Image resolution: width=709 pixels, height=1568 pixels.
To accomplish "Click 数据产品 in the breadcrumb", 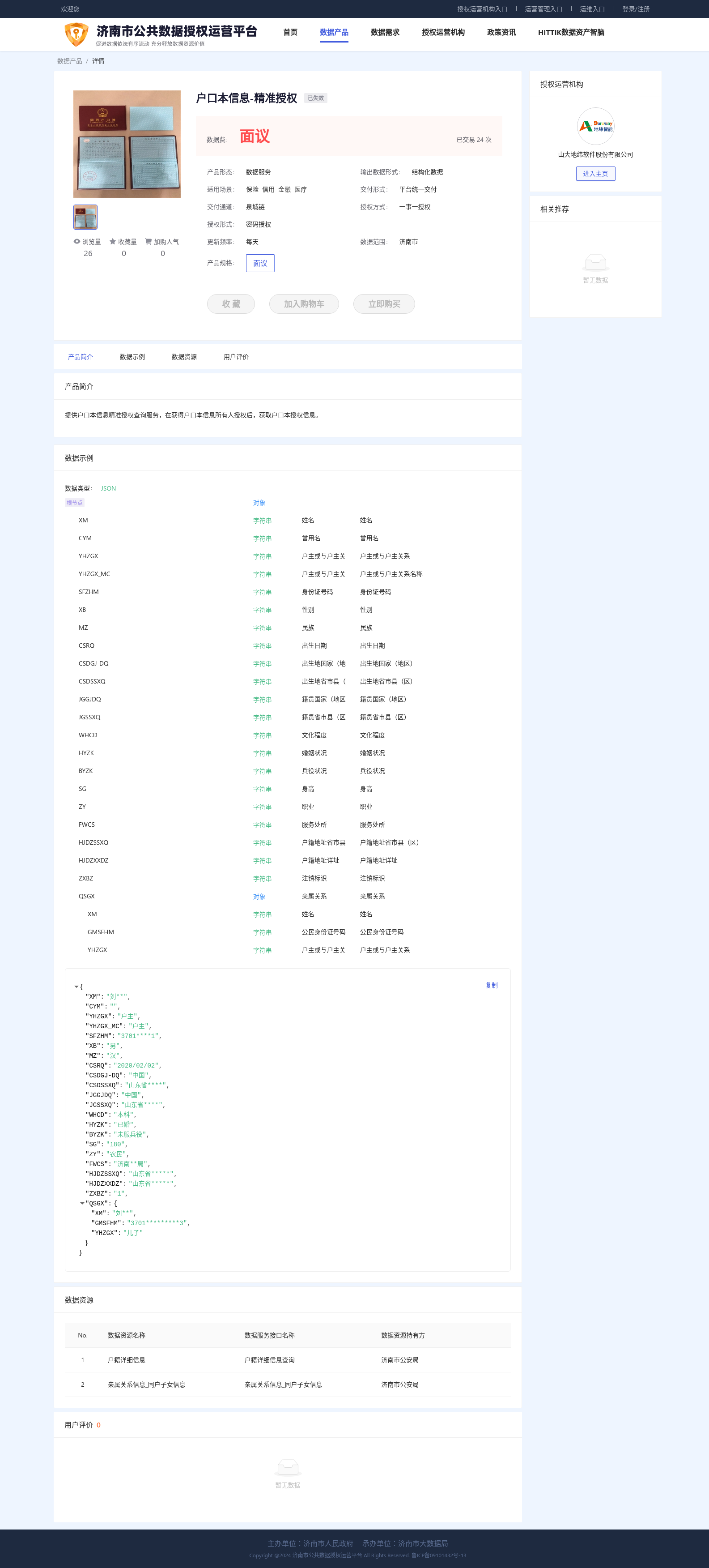I will (x=70, y=61).
